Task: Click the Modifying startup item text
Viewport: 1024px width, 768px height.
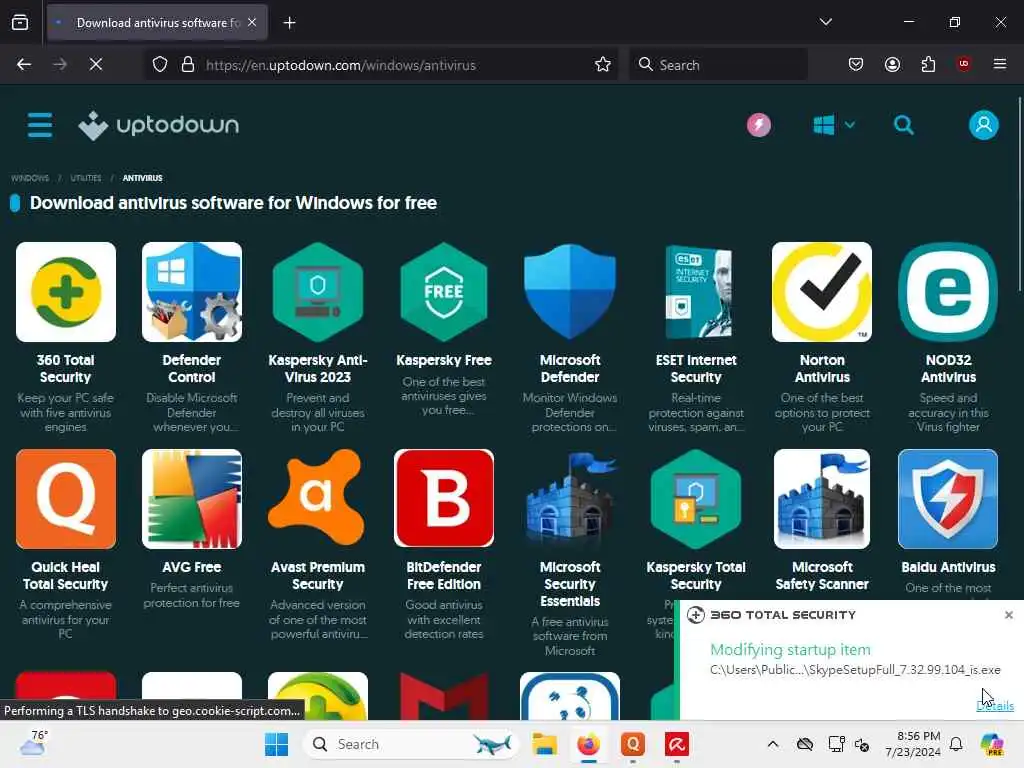Action: 790,650
